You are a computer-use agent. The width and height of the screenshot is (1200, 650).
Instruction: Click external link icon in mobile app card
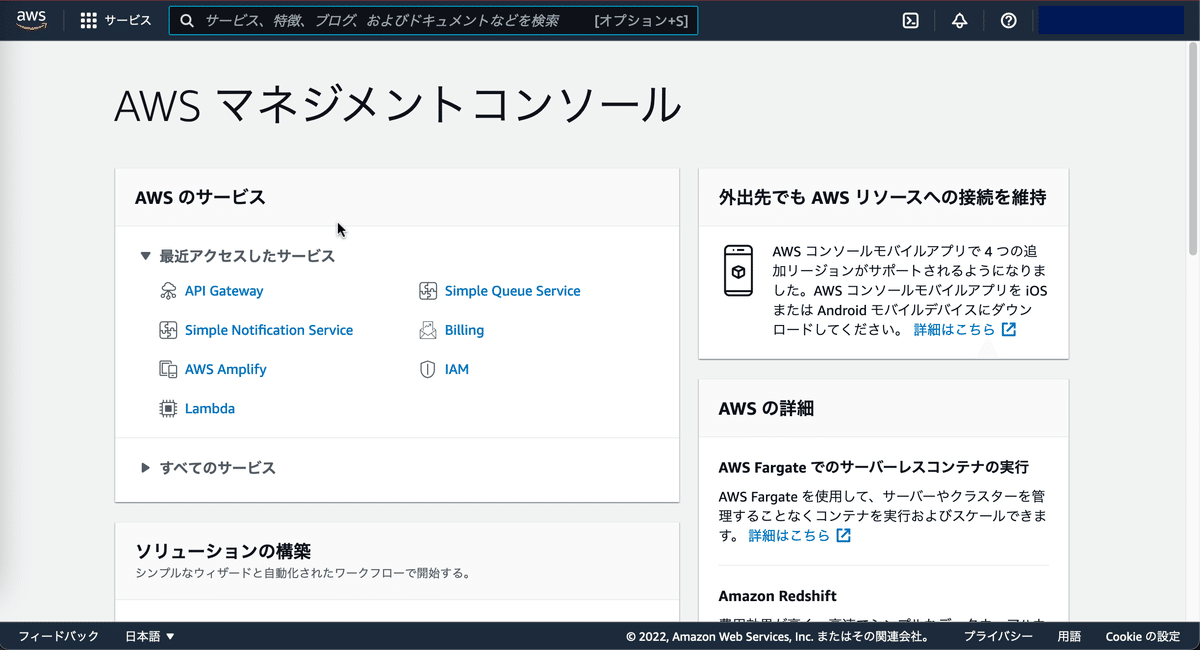tap(1009, 329)
